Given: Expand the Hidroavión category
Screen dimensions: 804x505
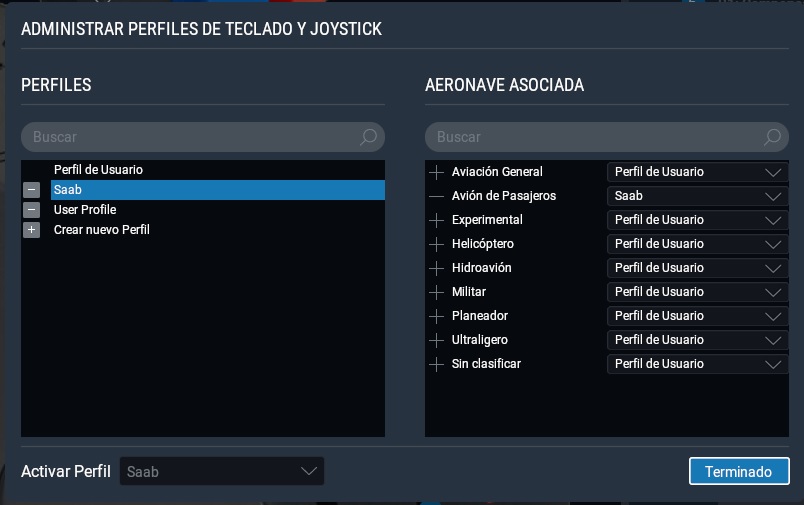Looking at the screenshot, I should pyautogui.click(x=436, y=268).
